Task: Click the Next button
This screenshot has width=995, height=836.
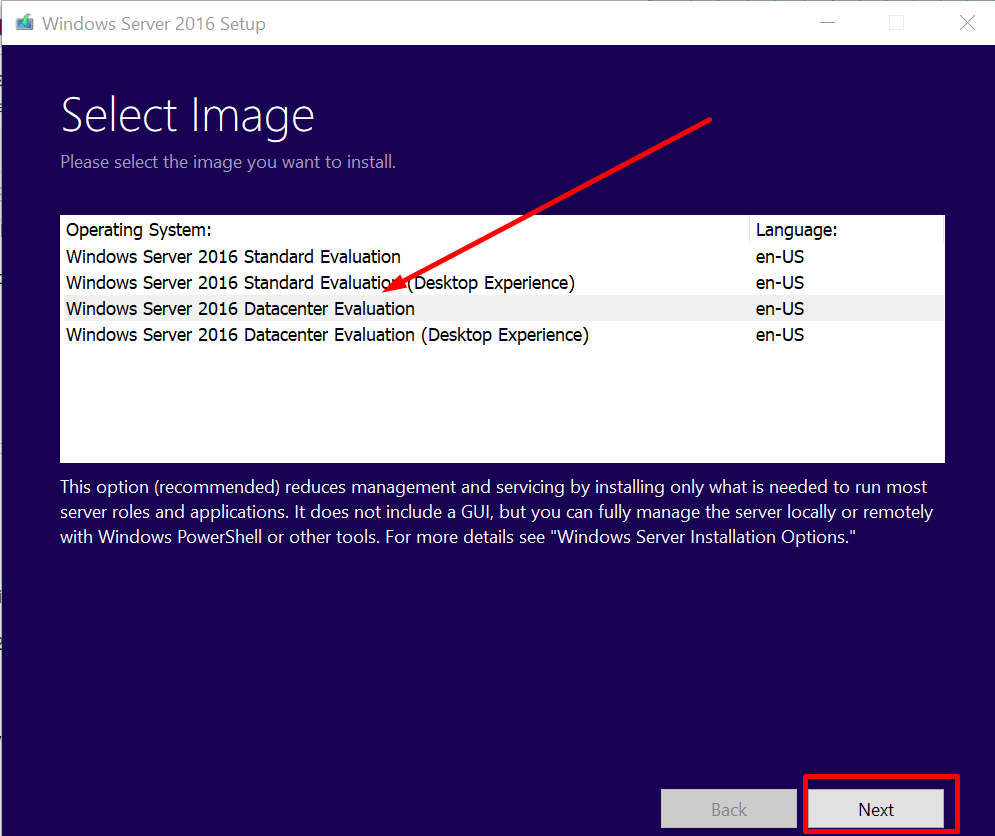Action: point(876,809)
